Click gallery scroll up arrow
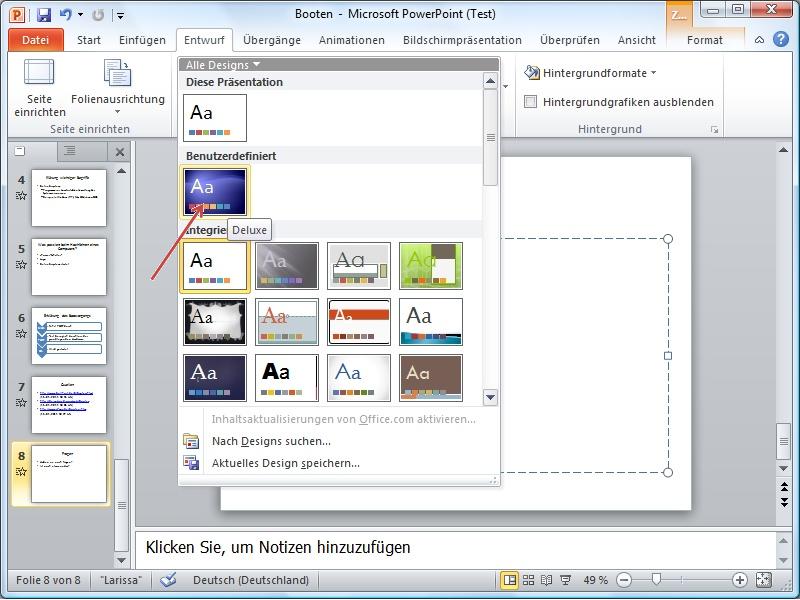 [x=490, y=81]
